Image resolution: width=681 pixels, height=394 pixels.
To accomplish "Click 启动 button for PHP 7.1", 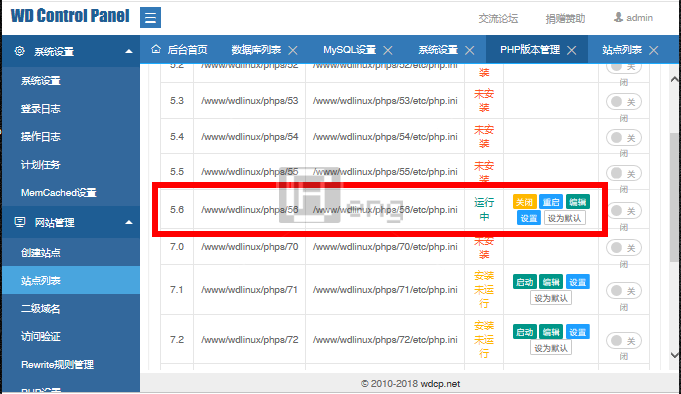I will coord(525,282).
